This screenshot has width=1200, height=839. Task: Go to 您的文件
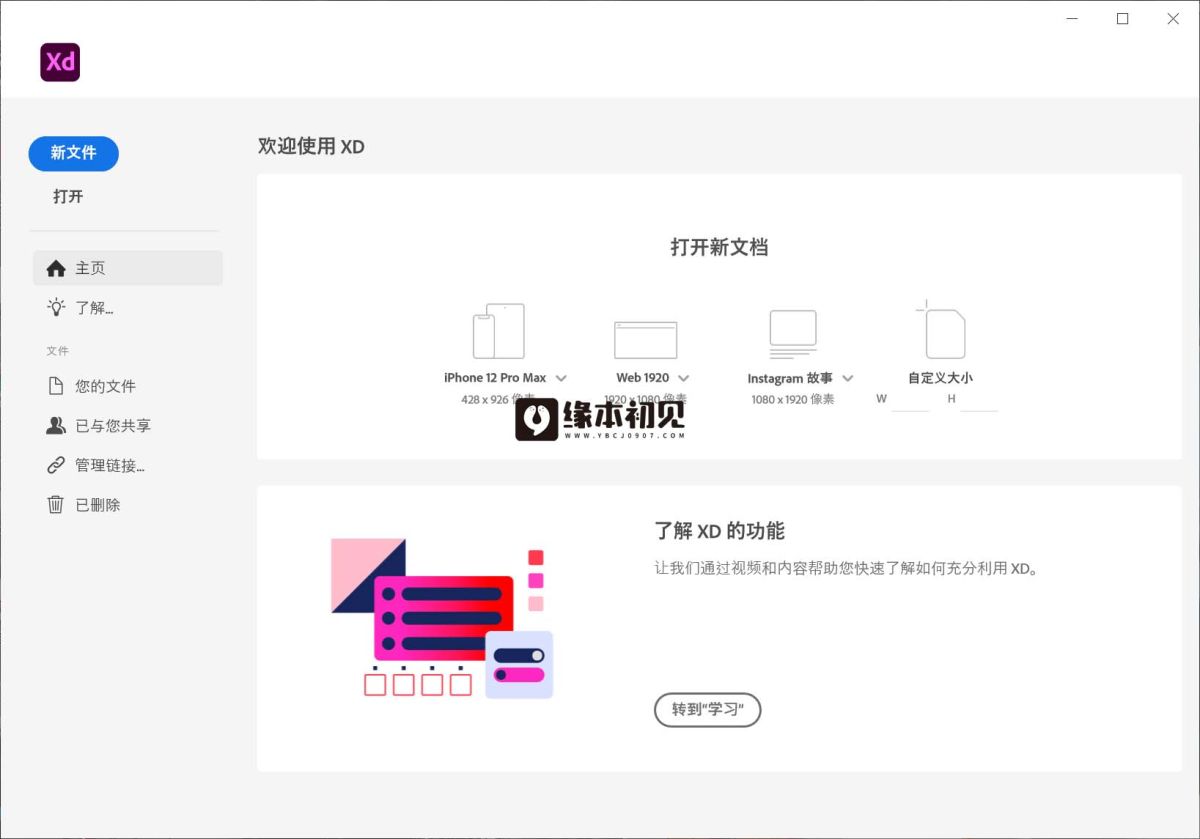[128, 386]
